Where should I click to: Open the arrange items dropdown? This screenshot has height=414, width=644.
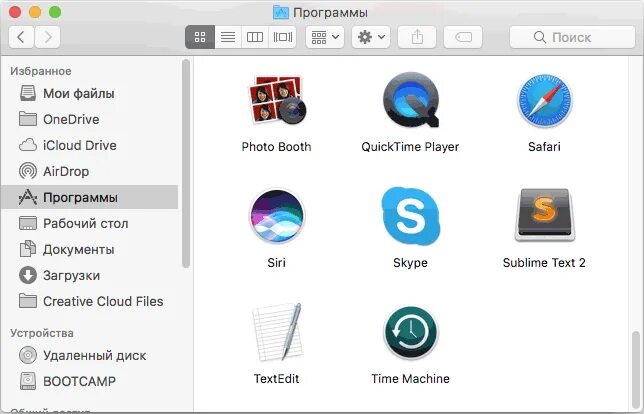pos(325,37)
